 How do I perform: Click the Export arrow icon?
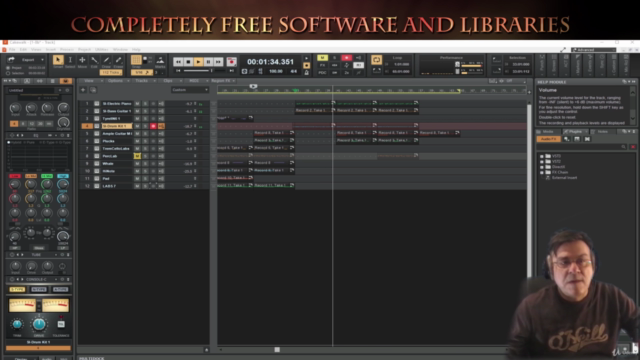[x=11, y=60]
